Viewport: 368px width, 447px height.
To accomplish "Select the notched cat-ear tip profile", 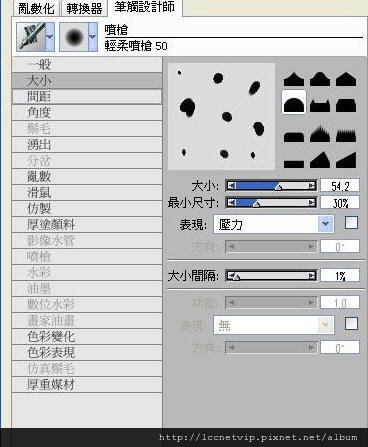I will tap(320, 105).
